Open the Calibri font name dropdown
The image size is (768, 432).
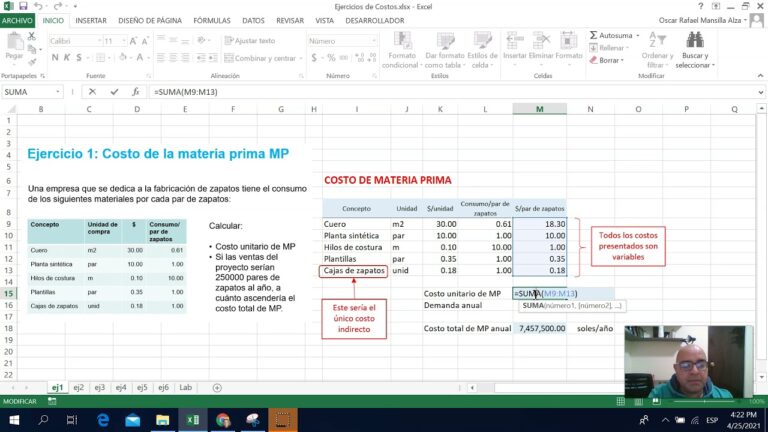99,41
